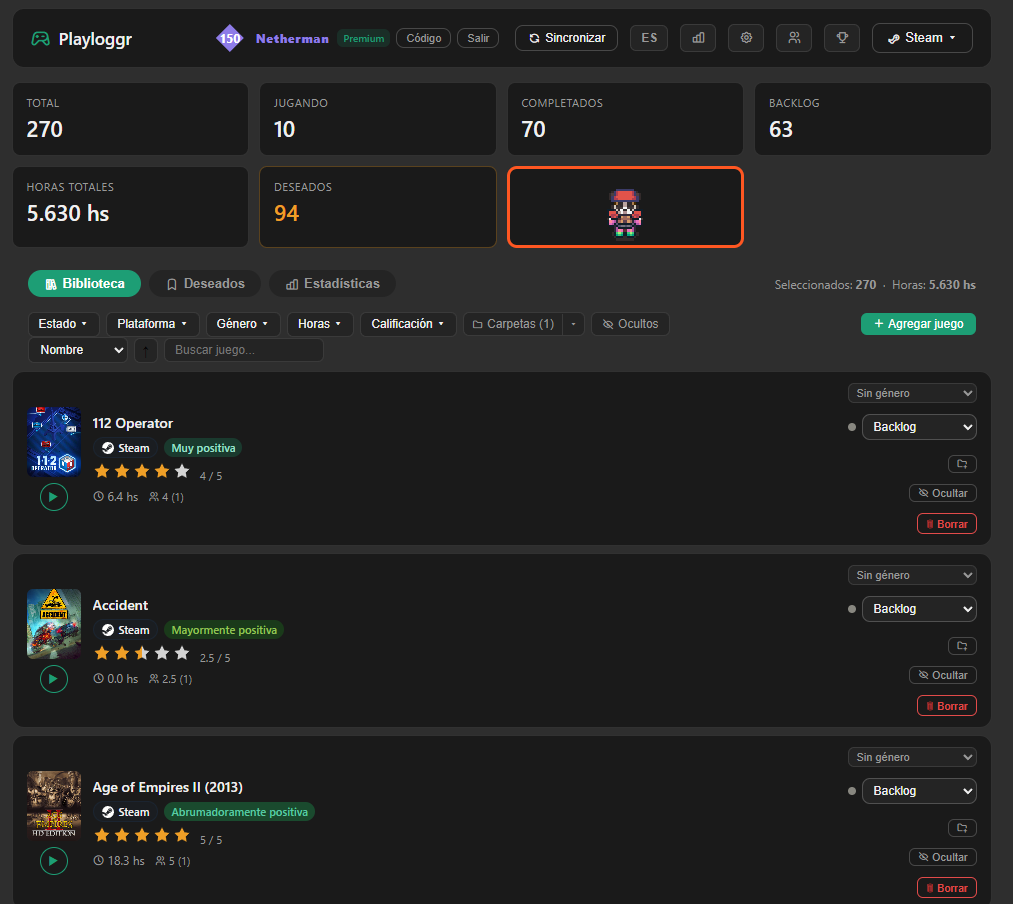The width and height of the screenshot is (1013, 904).
Task: Click the Premium badge
Action: (x=363, y=39)
